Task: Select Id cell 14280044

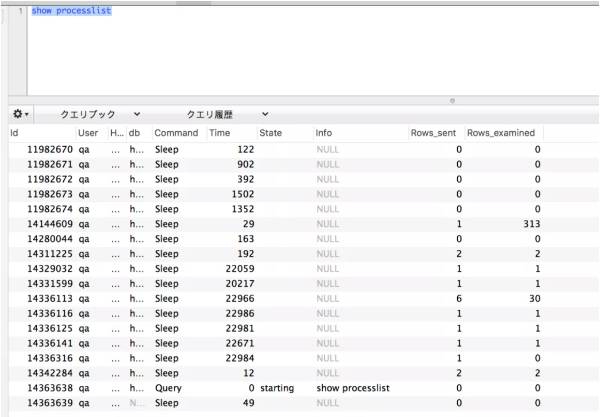Action: click(x=50, y=239)
